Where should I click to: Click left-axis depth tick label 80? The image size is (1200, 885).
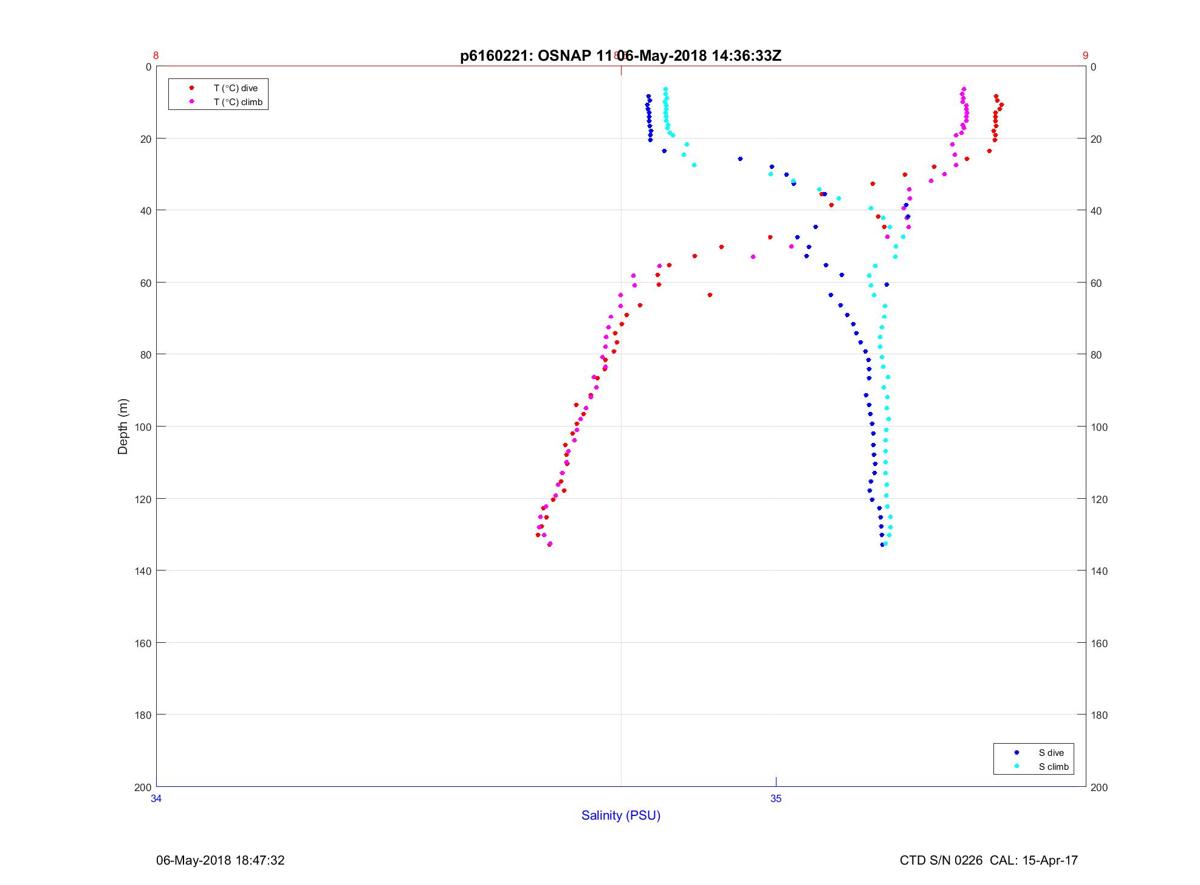(146, 355)
